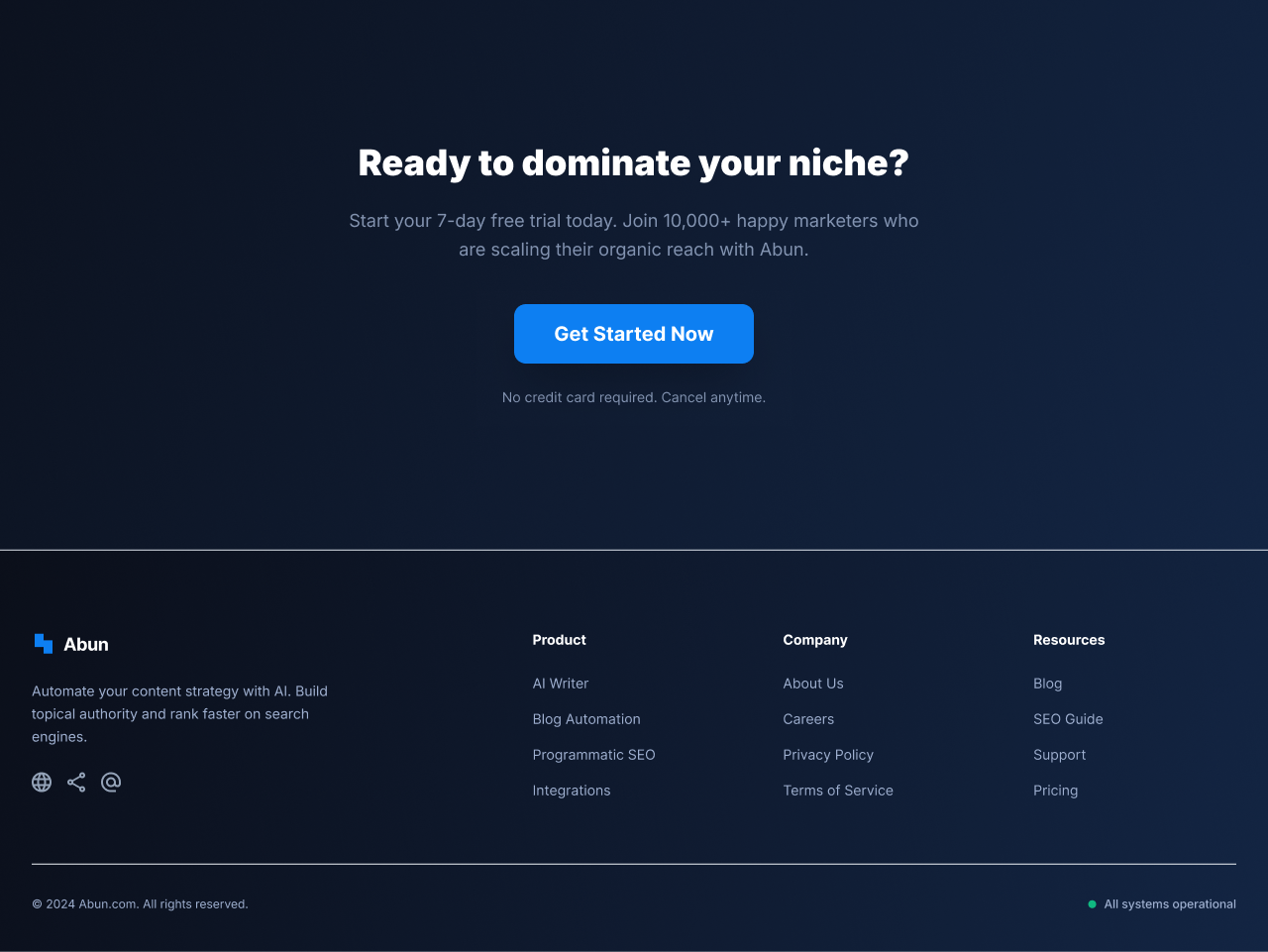Click the Resources column heading

click(1069, 640)
